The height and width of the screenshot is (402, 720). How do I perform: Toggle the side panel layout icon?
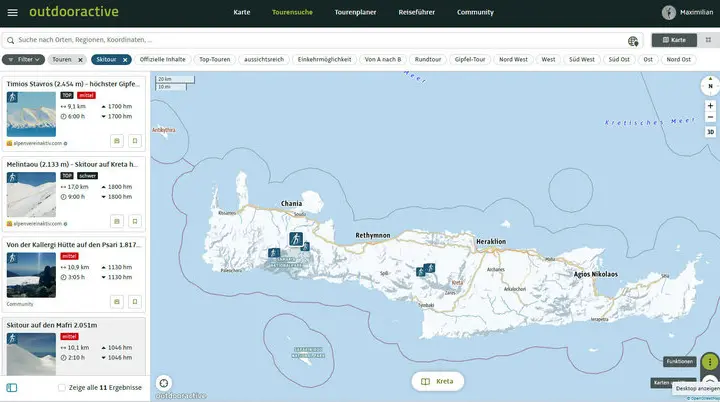pyautogui.click(x=12, y=387)
